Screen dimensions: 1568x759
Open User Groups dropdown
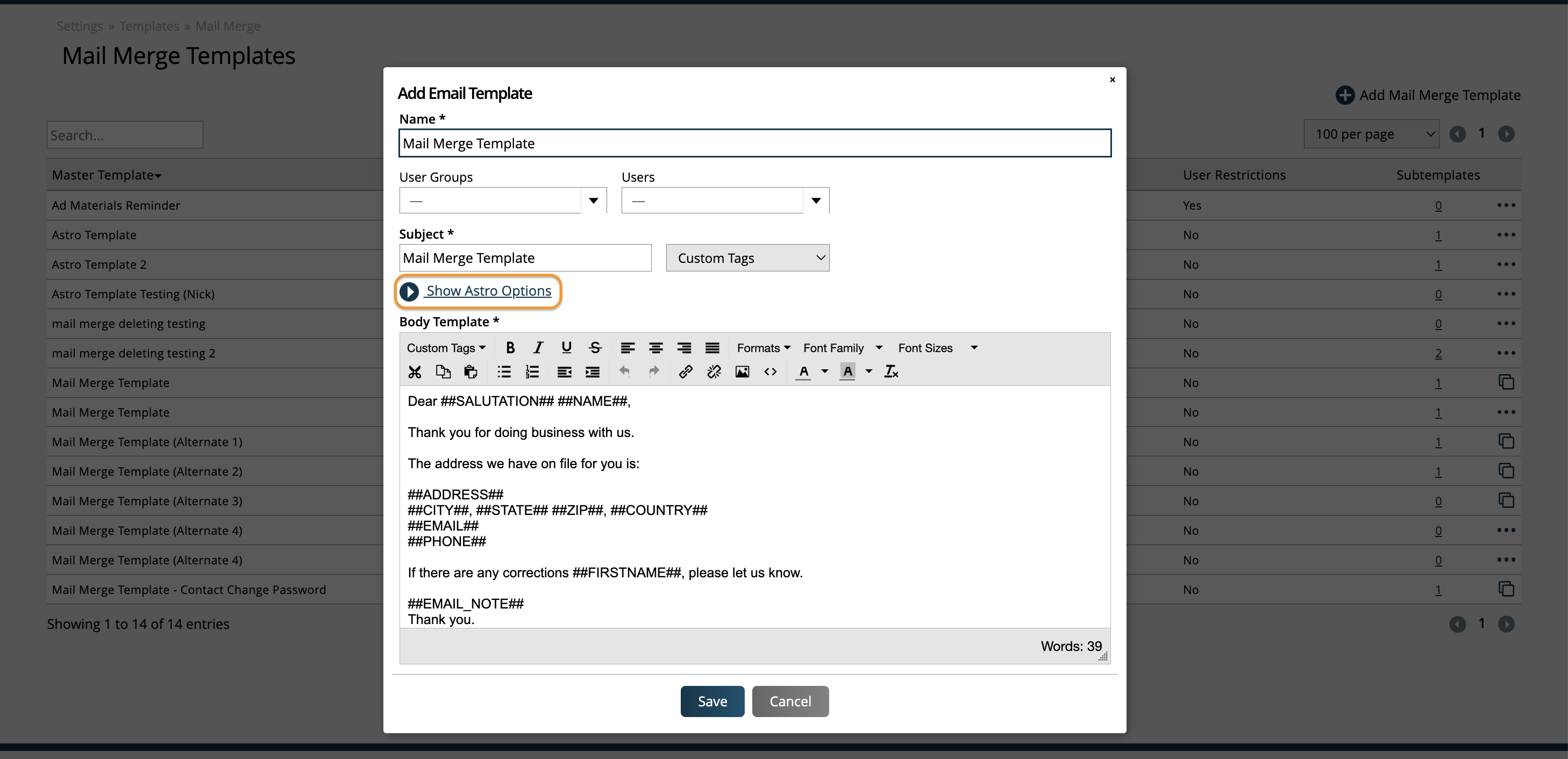tap(503, 201)
